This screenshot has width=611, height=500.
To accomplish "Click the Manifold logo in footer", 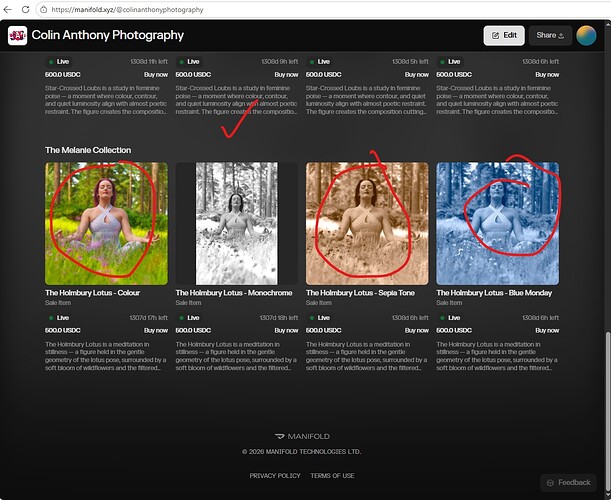I will [302, 436].
